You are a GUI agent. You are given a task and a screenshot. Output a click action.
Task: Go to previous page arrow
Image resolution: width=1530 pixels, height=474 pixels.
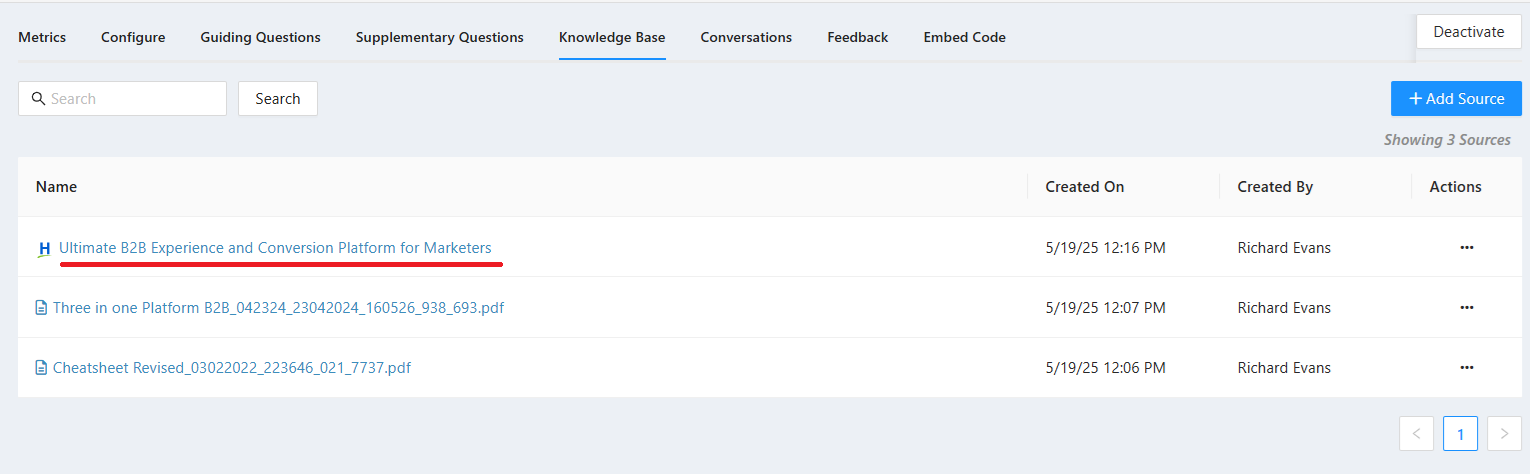click(1416, 434)
